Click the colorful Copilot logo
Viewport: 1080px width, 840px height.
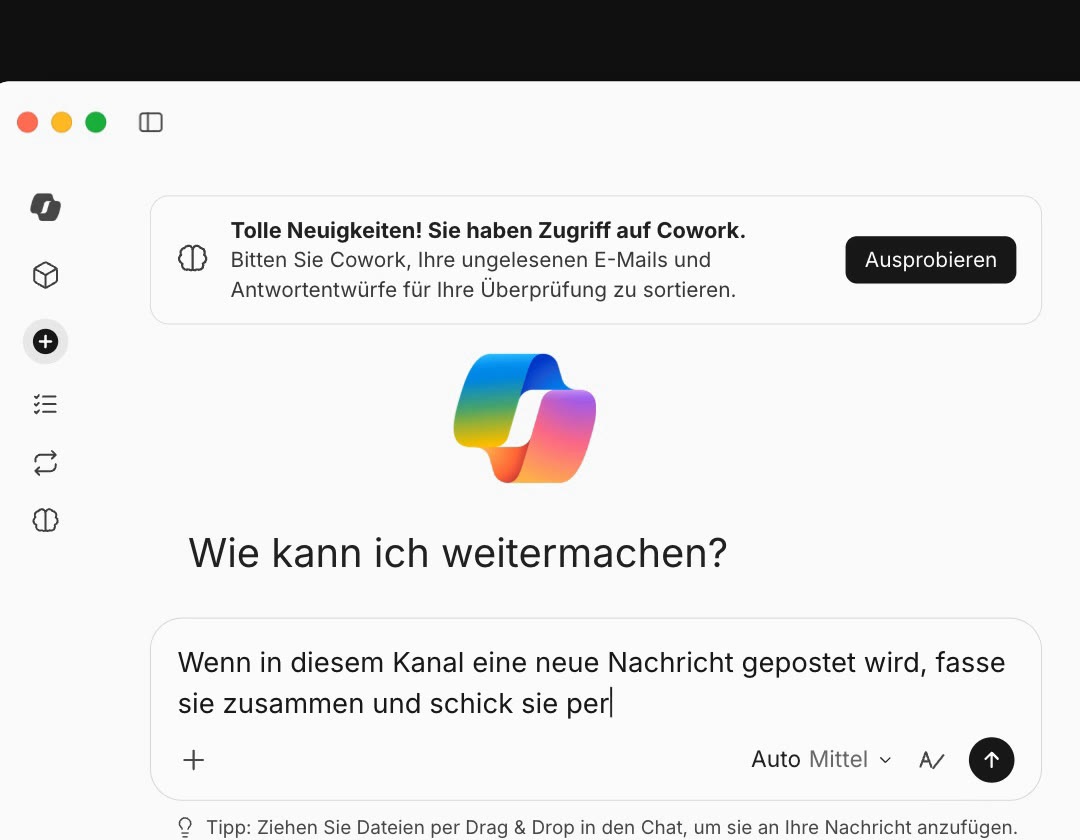tap(525, 419)
